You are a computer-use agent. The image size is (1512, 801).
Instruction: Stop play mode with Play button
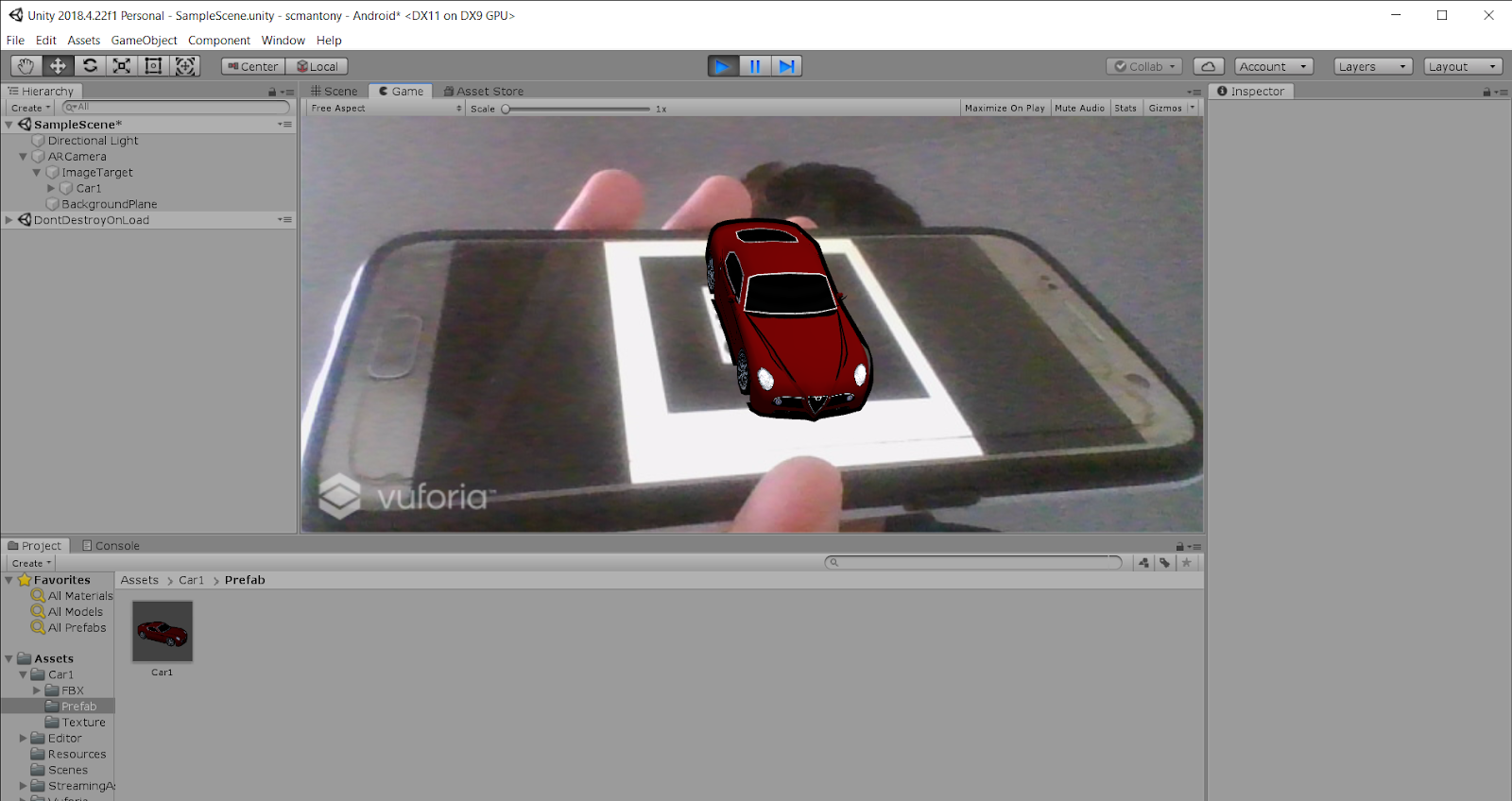click(723, 66)
